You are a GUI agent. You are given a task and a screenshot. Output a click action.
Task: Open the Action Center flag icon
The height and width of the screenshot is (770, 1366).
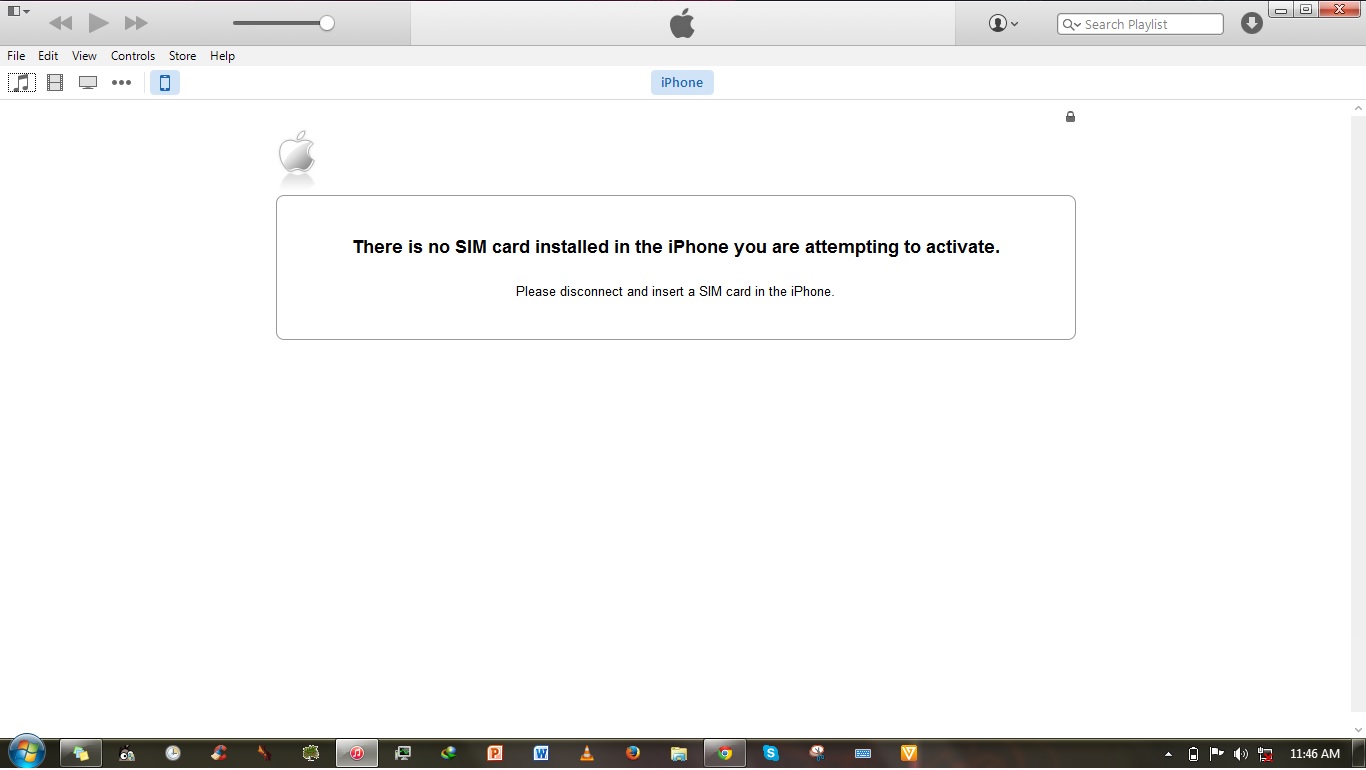[1217, 754]
